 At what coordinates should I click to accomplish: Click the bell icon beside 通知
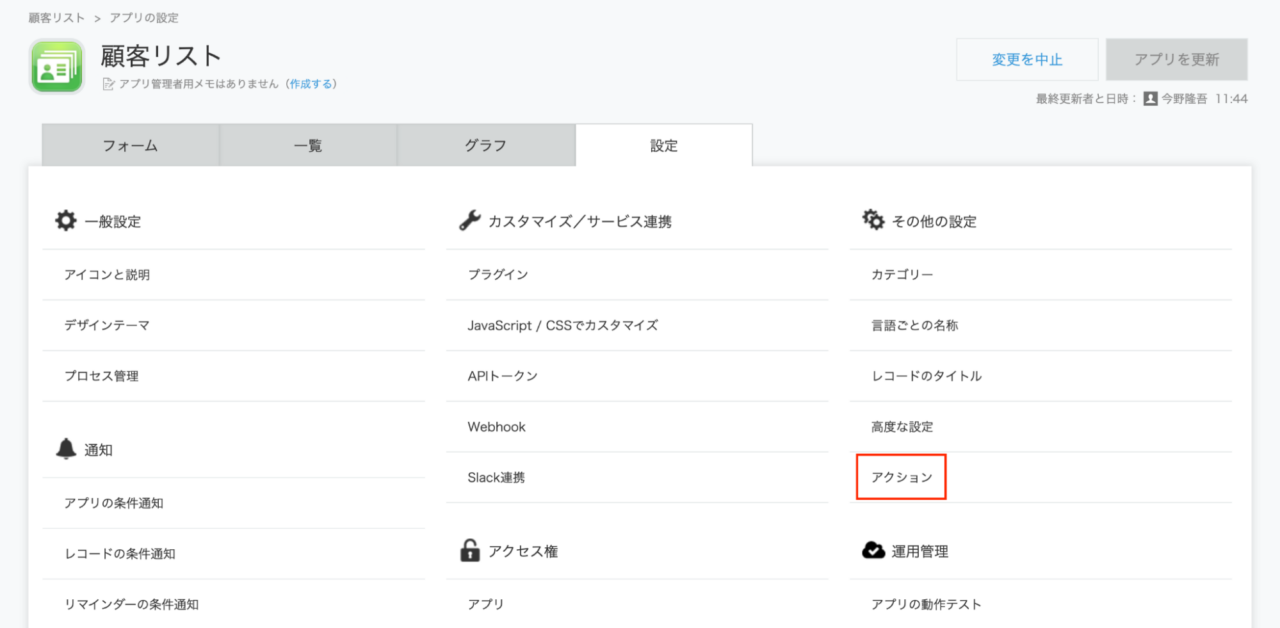coord(66,449)
